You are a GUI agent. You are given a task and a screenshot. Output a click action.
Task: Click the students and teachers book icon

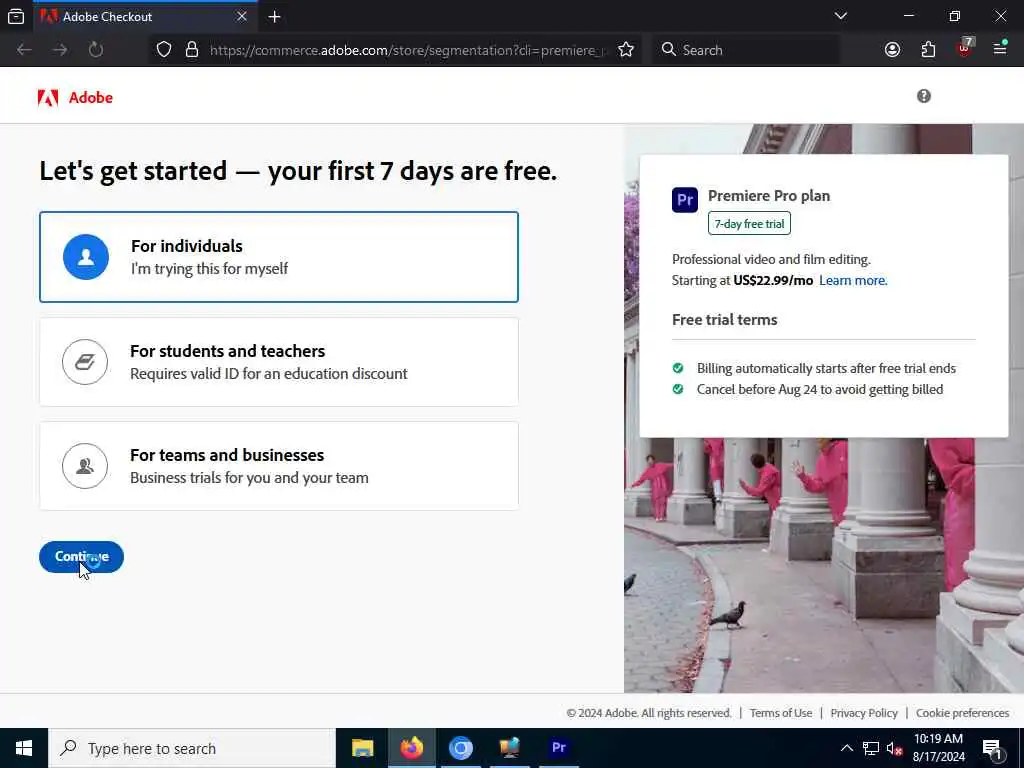tap(85, 362)
